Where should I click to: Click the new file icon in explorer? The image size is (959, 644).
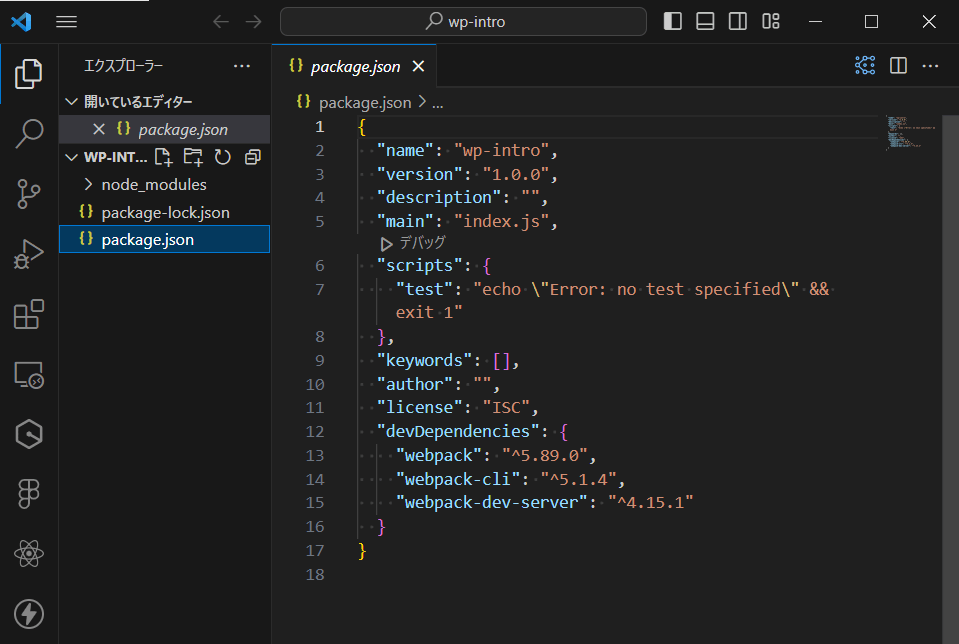pyautogui.click(x=163, y=157)
